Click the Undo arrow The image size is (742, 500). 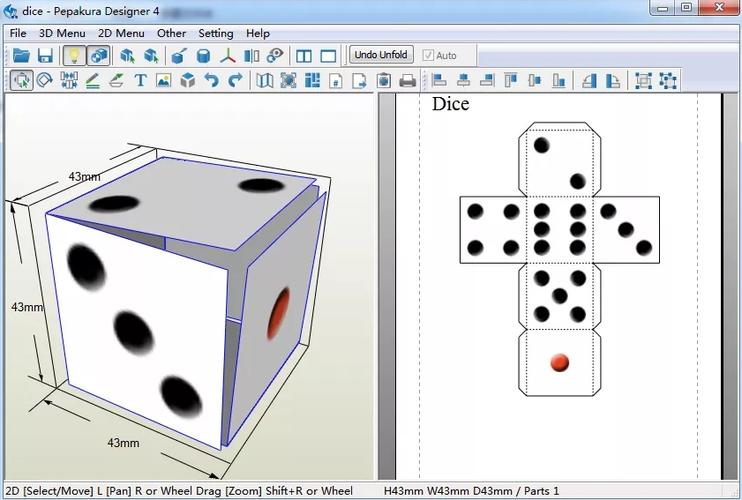[212, 80]
